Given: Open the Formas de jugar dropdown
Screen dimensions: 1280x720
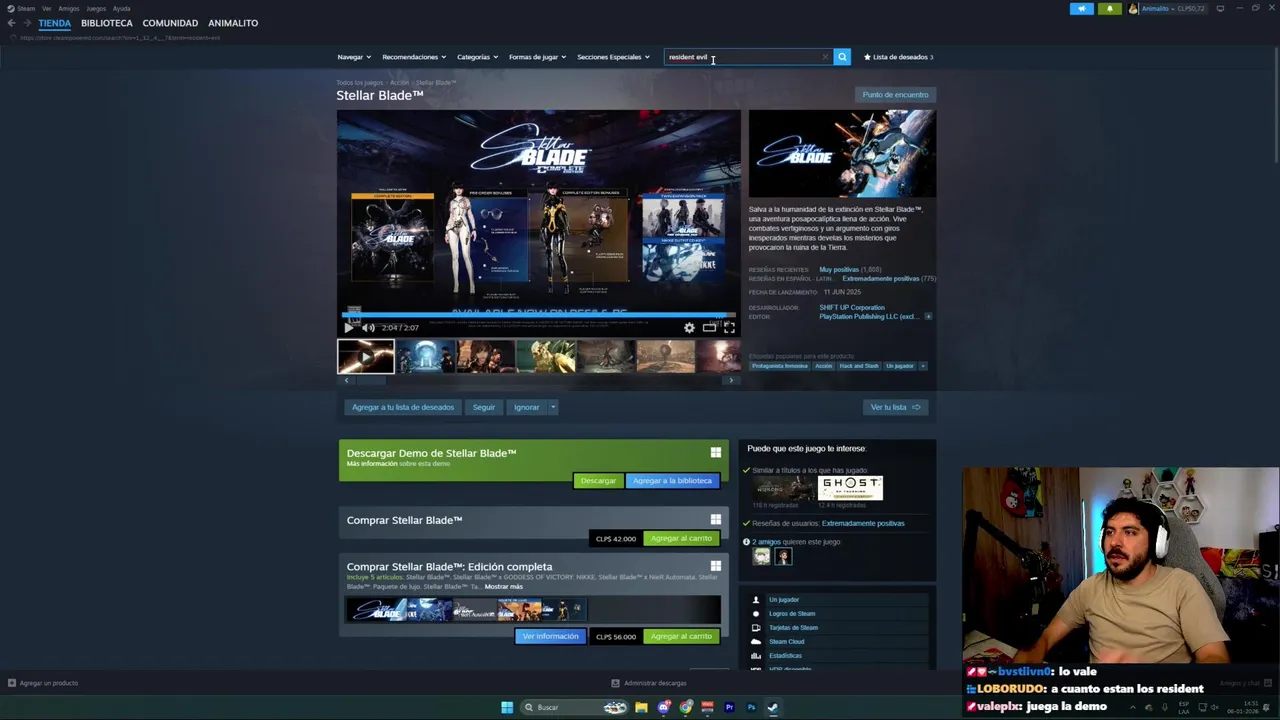Looking at the screenshot, I should pos(537,57).
